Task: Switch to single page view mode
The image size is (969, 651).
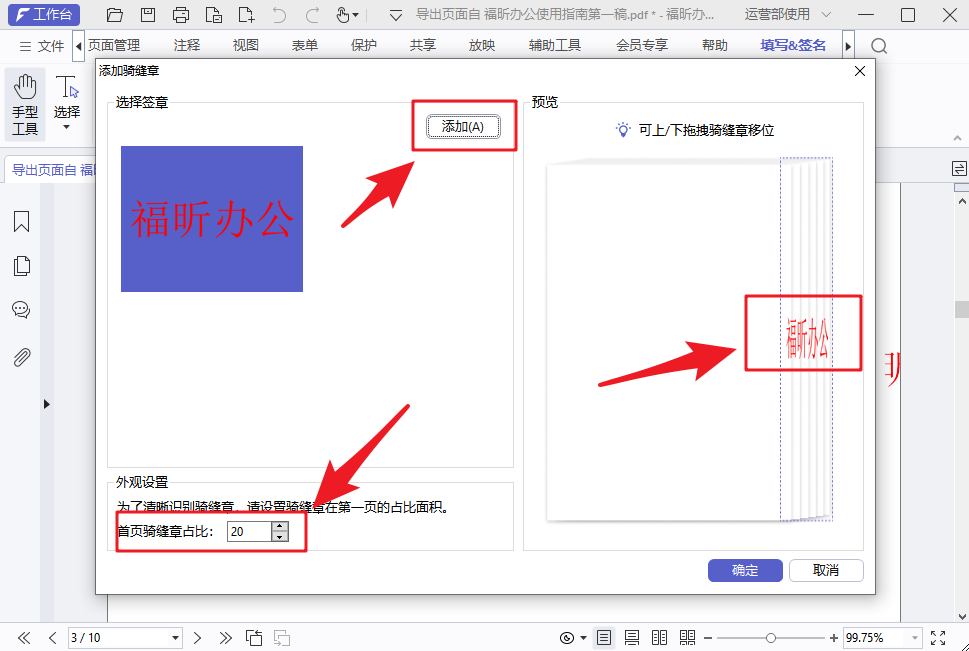Action: (603, 637)
